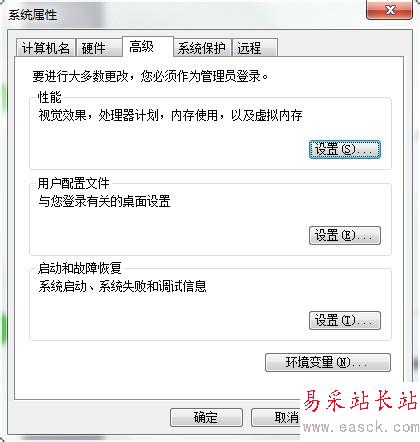Click the 启动和故障恢复 group label
Image resolution: width=420 pixels, height=442 pixels.
click(80, 268)
